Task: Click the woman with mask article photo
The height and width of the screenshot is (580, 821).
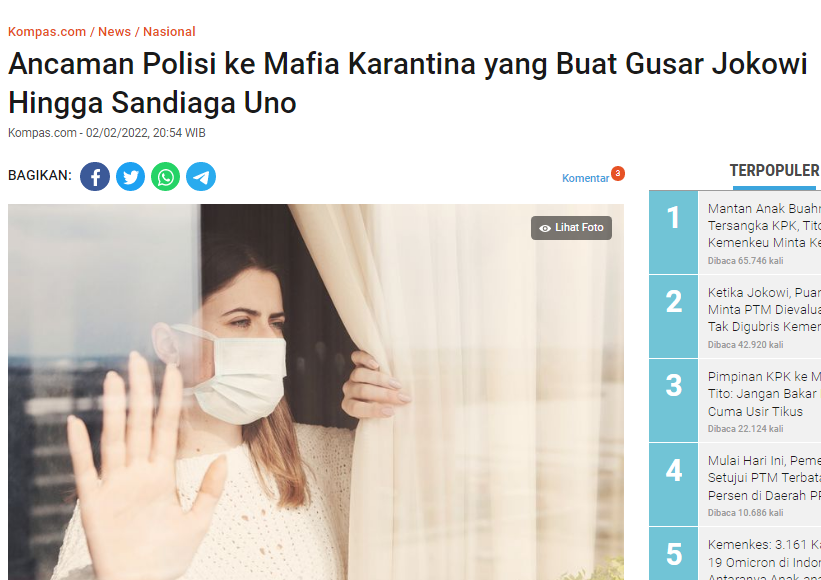Action: pos(316,392)
